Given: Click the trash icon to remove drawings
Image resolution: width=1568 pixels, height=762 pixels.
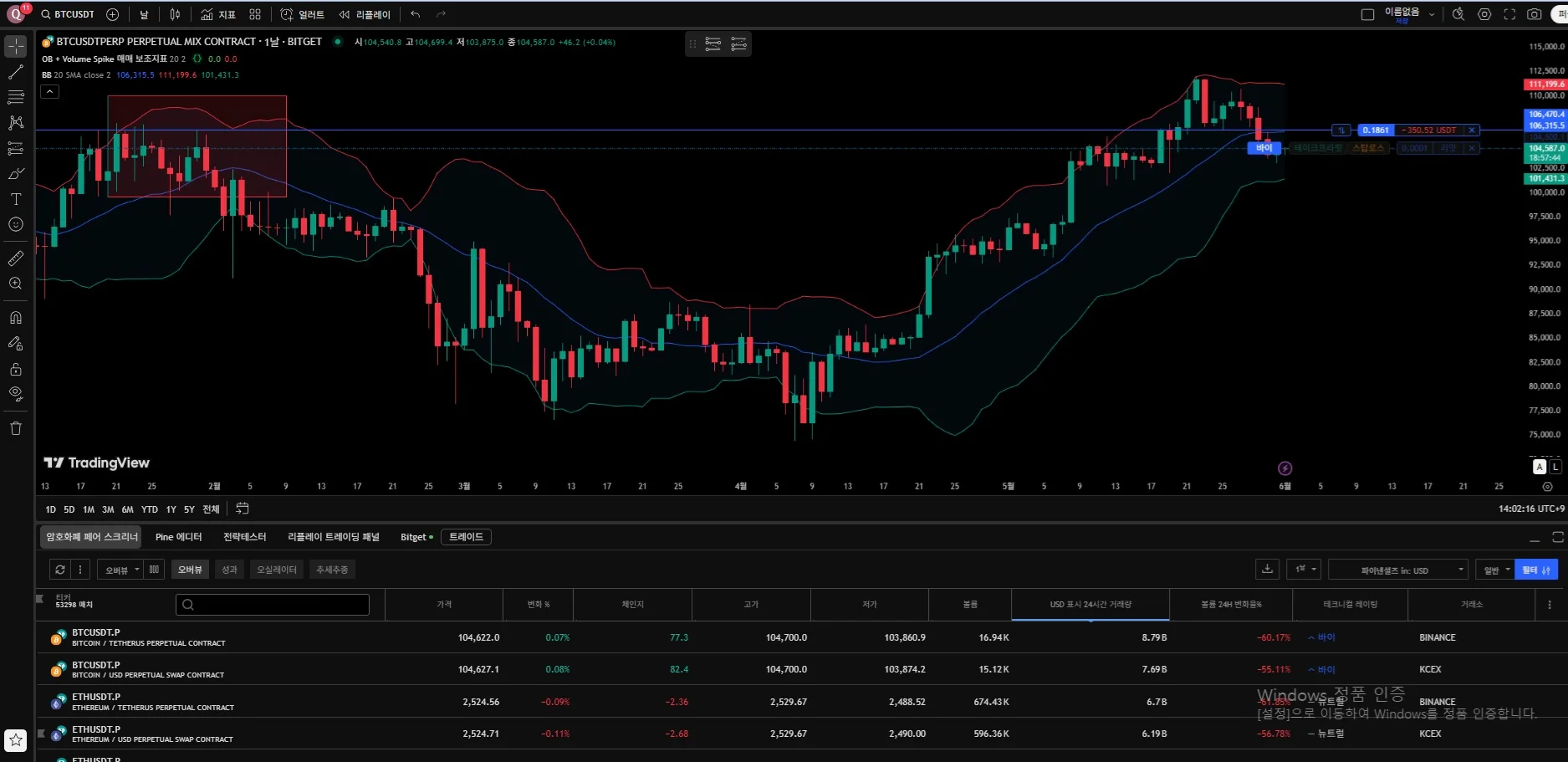Looking at the screenshot, I should point(16,428).
